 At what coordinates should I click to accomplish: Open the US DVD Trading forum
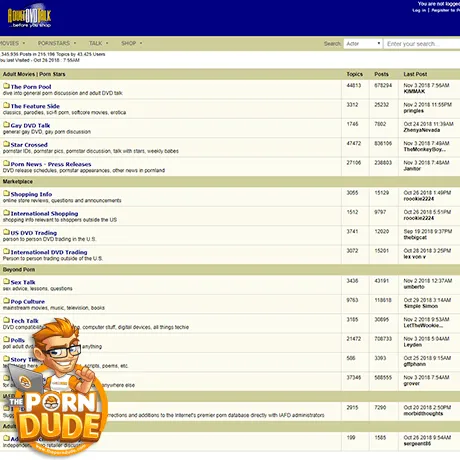click(34, 233)
